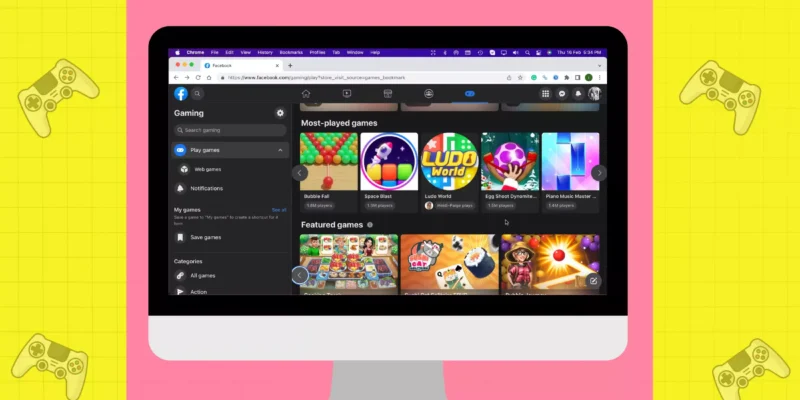Open the All games category
Screen dimensions: 800x400
(230, 276)
